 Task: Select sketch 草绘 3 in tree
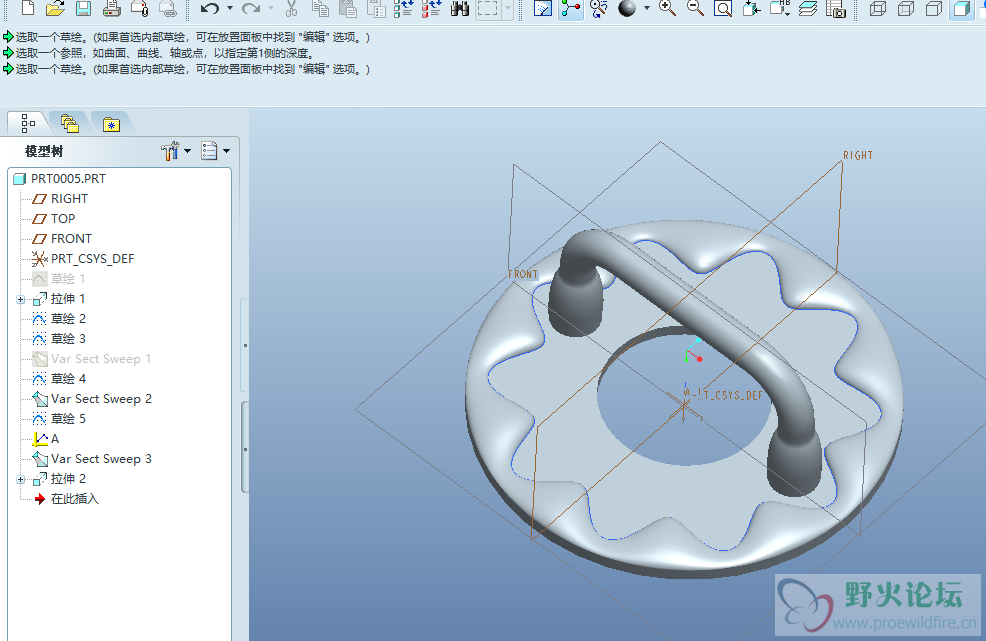click(58, 339)
